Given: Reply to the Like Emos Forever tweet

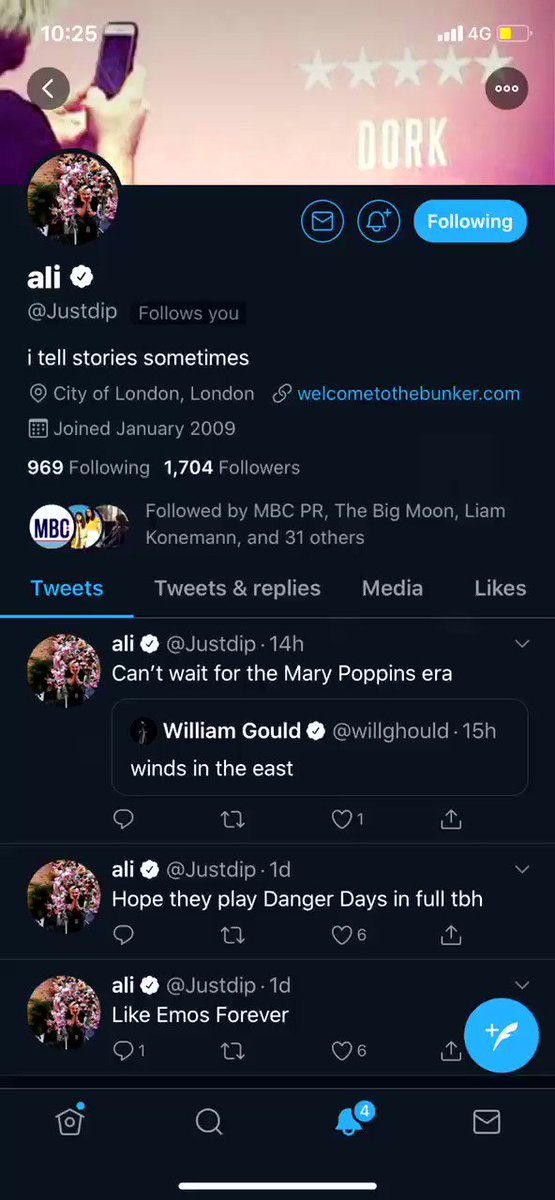Looking at the screenshot, I should [x=128, y=1050].
